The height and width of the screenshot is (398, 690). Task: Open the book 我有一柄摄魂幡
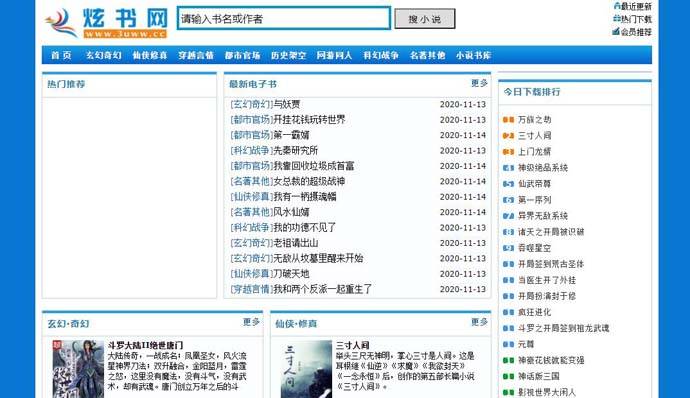pos(305,197)
